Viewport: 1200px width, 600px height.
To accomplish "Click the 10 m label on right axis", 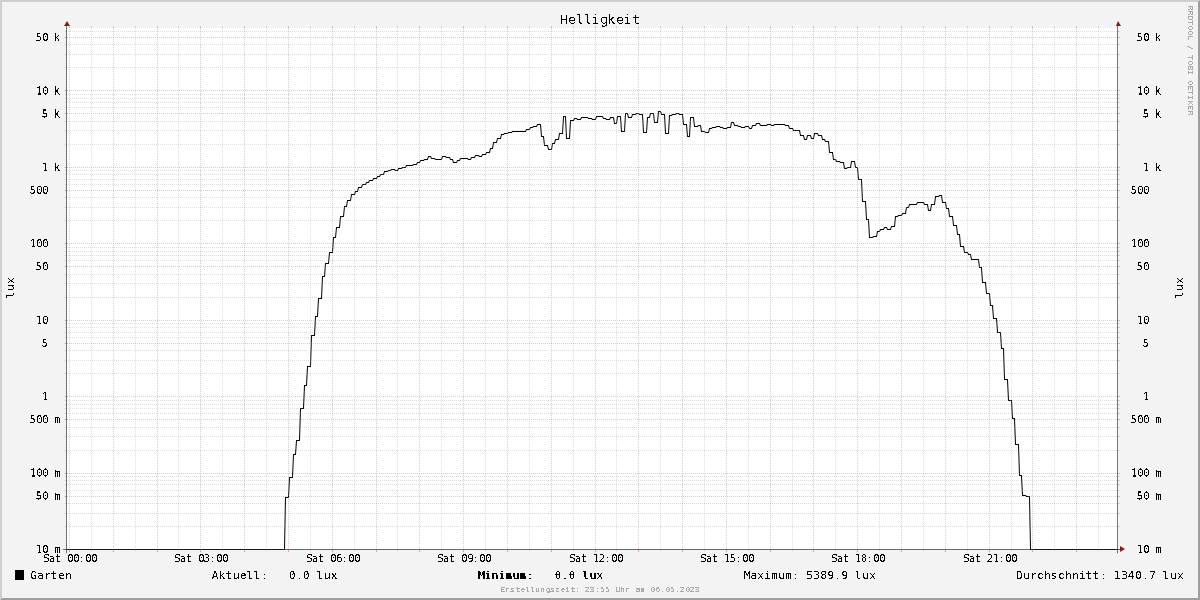I will pos(1149,549).
